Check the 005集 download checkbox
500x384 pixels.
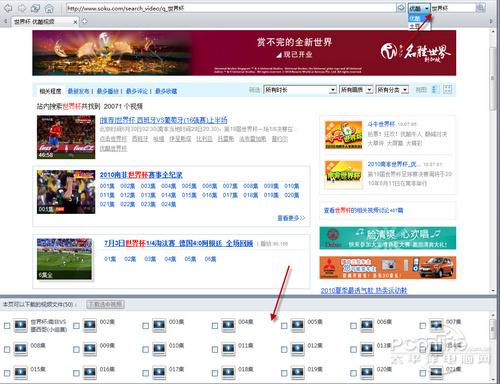coord(284,326)
